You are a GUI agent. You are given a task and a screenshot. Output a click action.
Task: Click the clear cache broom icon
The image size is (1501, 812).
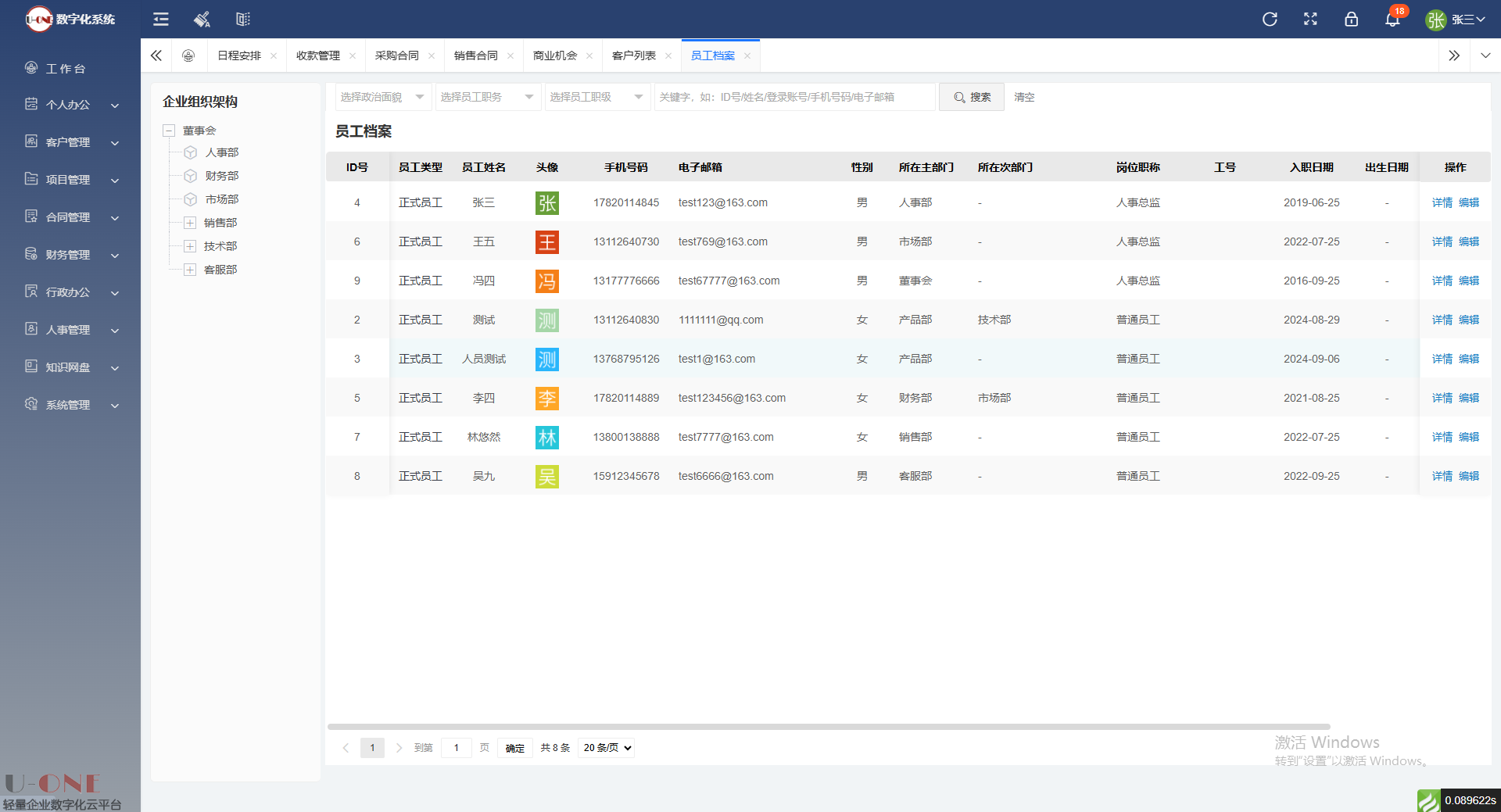202,20
